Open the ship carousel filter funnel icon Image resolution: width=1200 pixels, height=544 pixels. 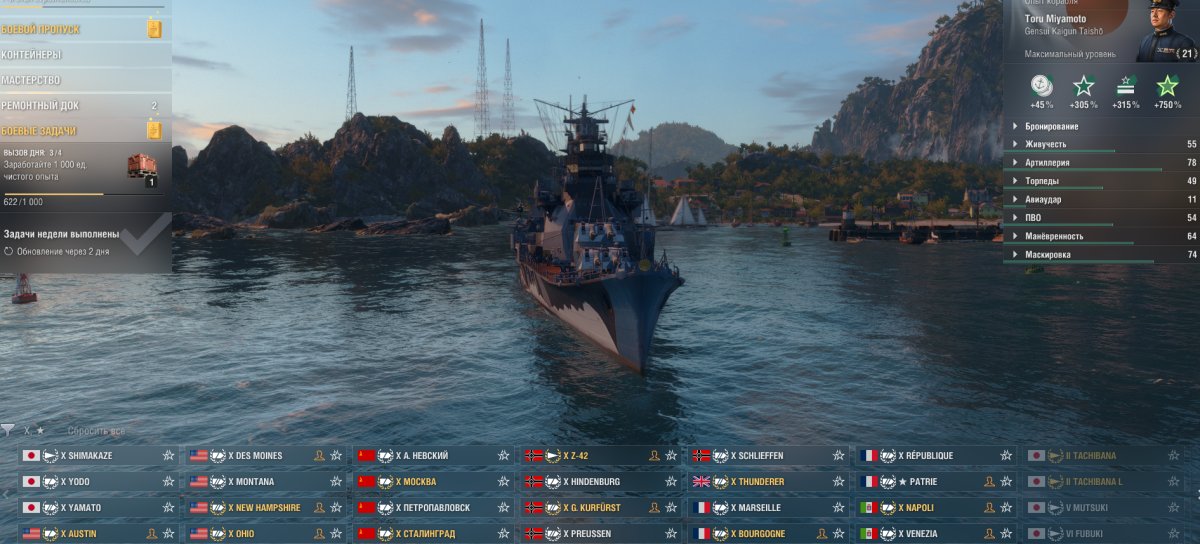point(7,430)
